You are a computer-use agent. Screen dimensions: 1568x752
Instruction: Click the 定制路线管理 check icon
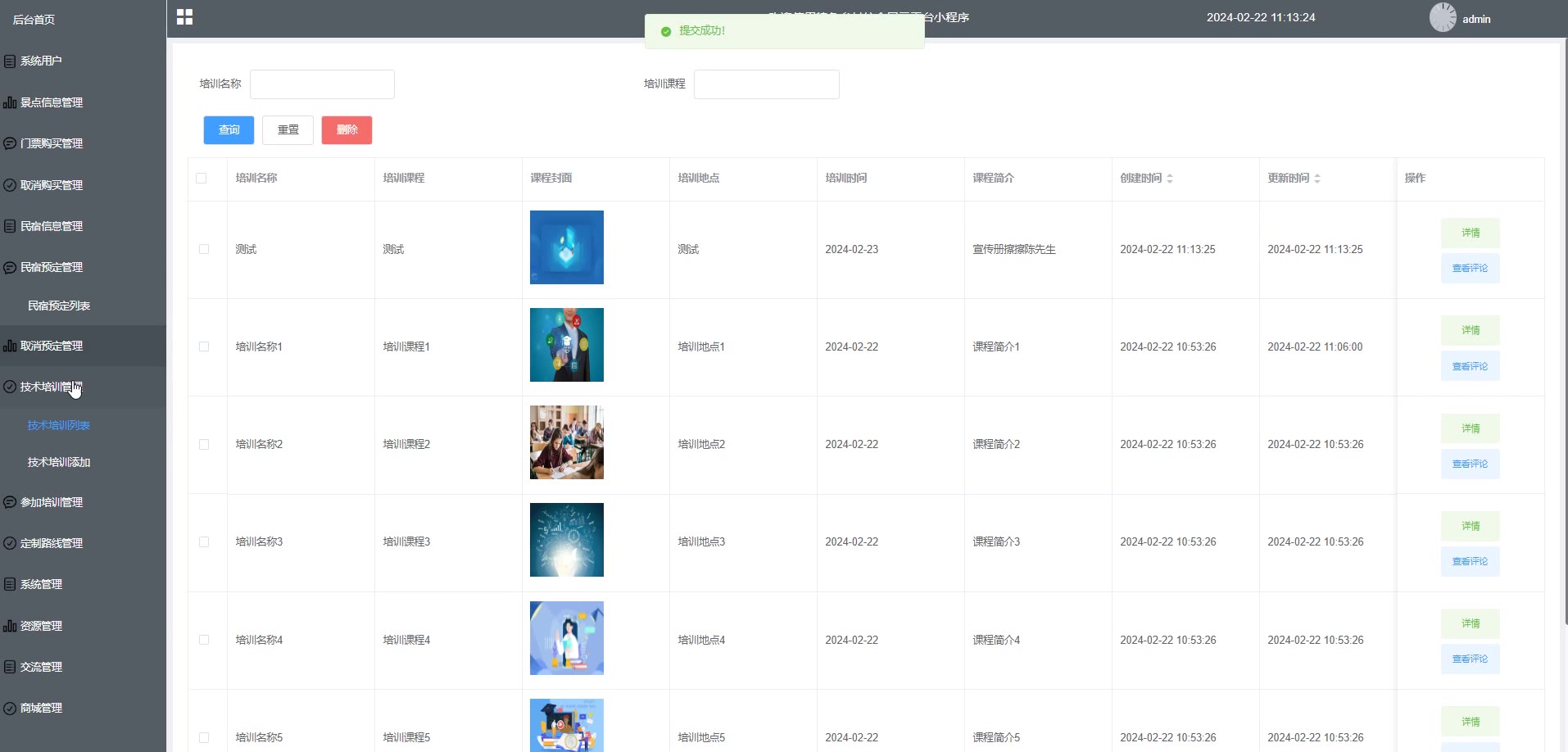10,543
